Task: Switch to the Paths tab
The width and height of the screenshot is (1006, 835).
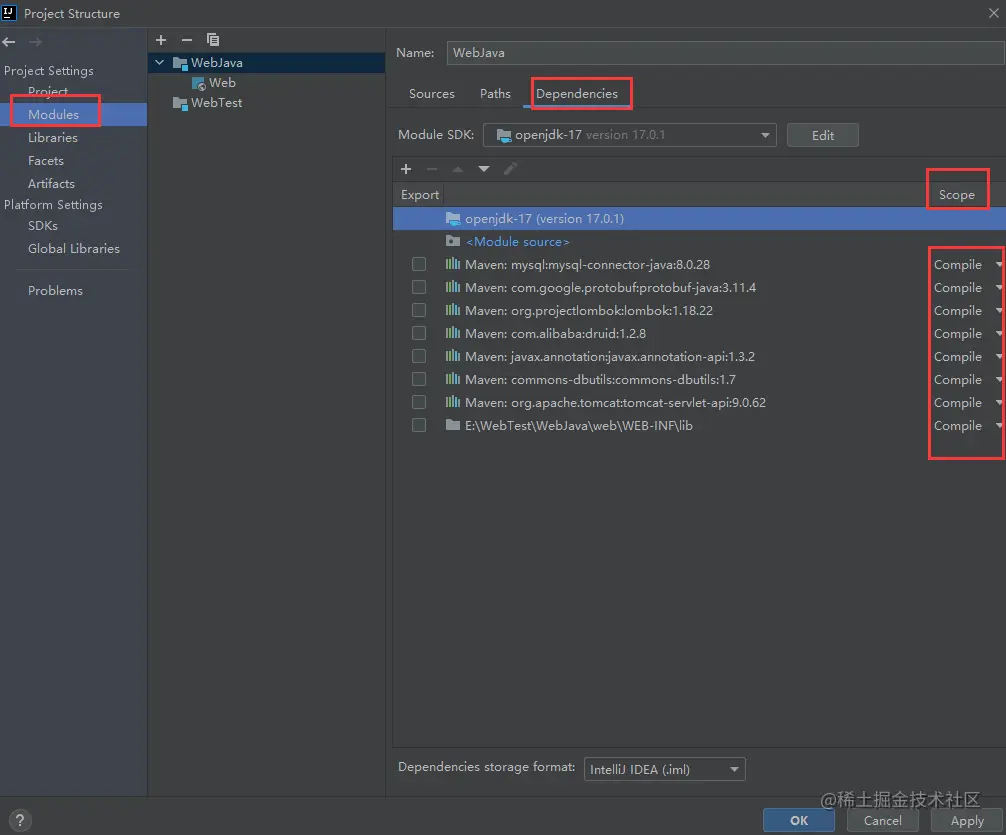Action: click(495, 94)
